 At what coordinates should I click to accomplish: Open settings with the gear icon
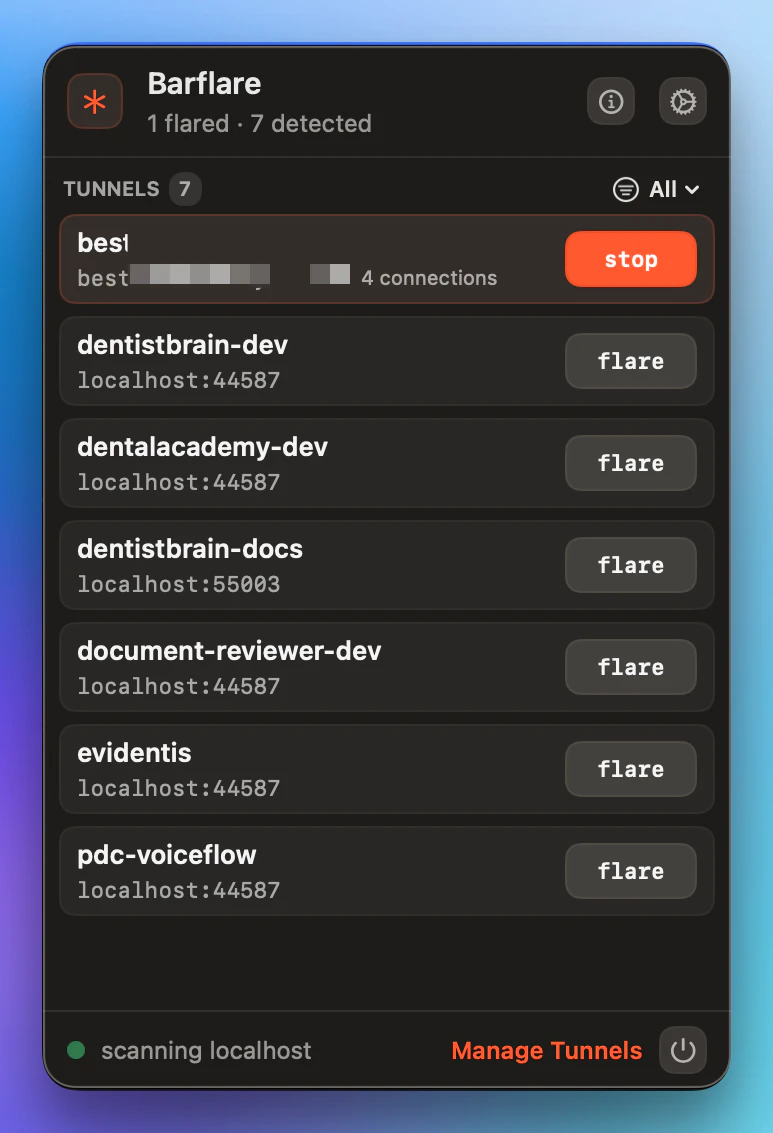click(x=683, y=101)
